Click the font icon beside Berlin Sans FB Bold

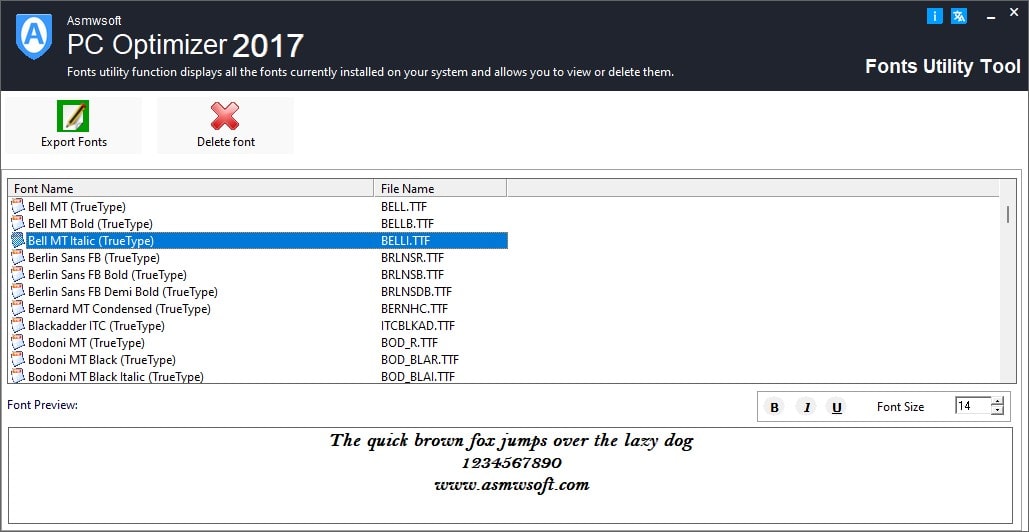click(x=18, y=275)
